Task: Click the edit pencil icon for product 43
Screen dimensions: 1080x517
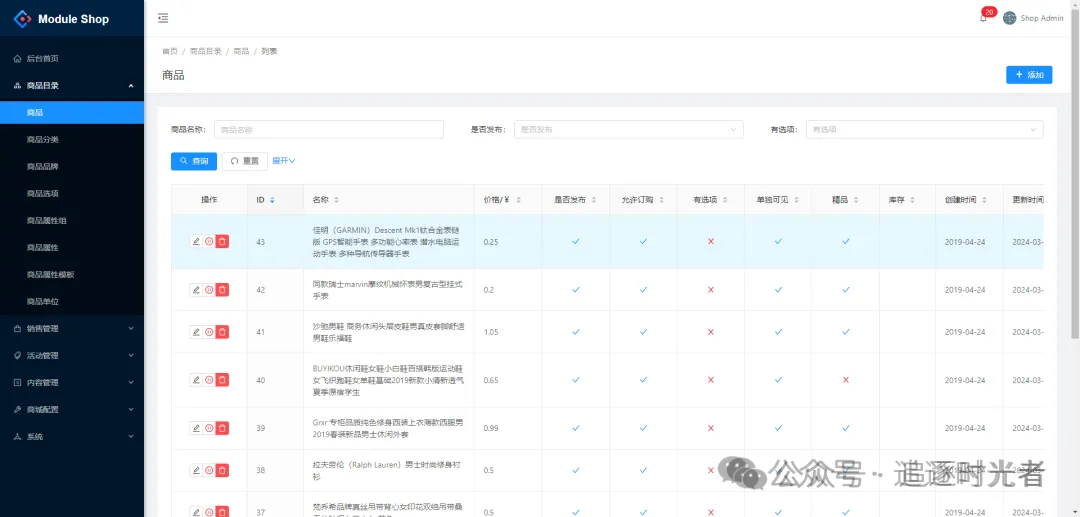Action: point(196,241)
